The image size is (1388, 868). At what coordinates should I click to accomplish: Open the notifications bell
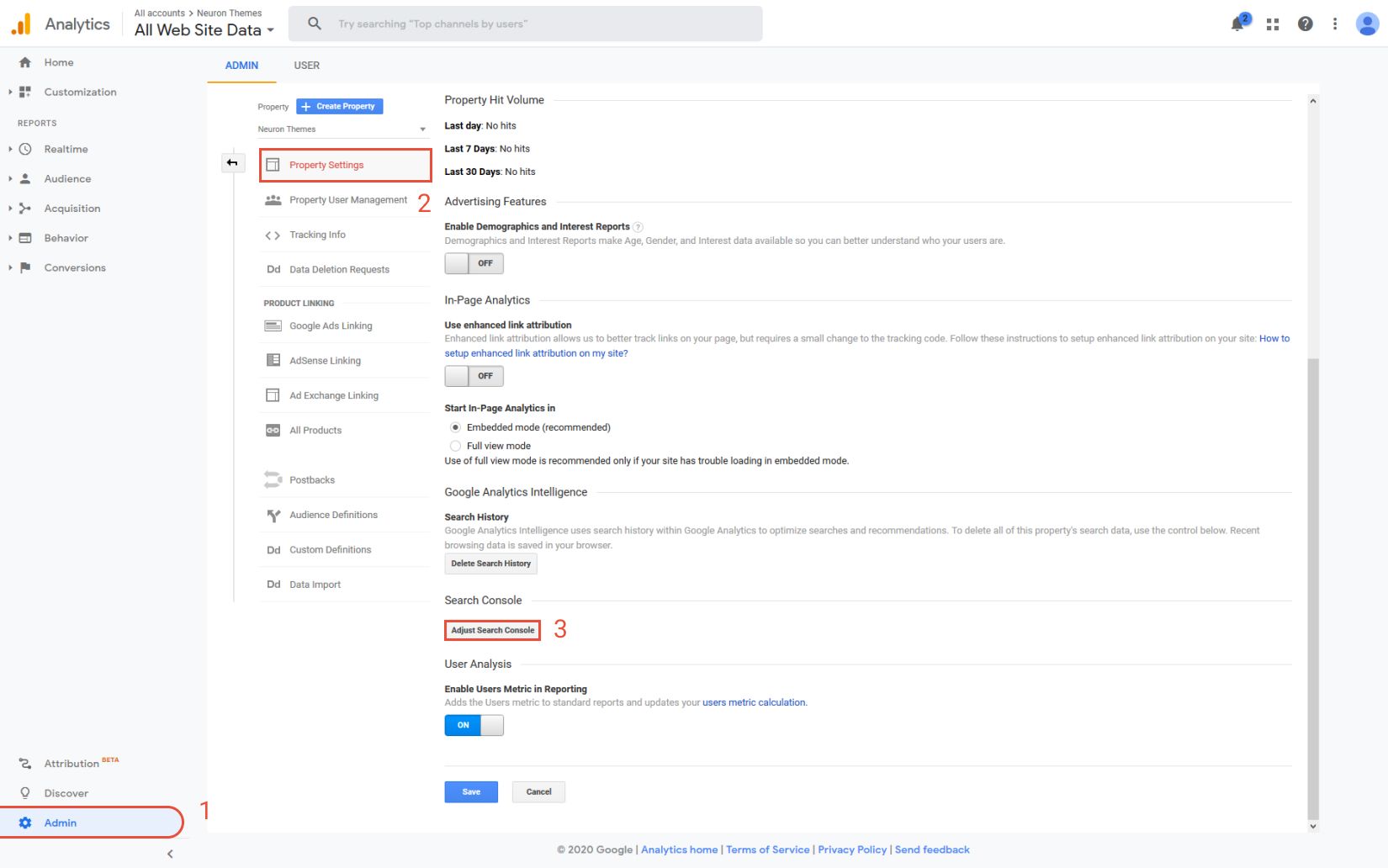(1237, 23)
